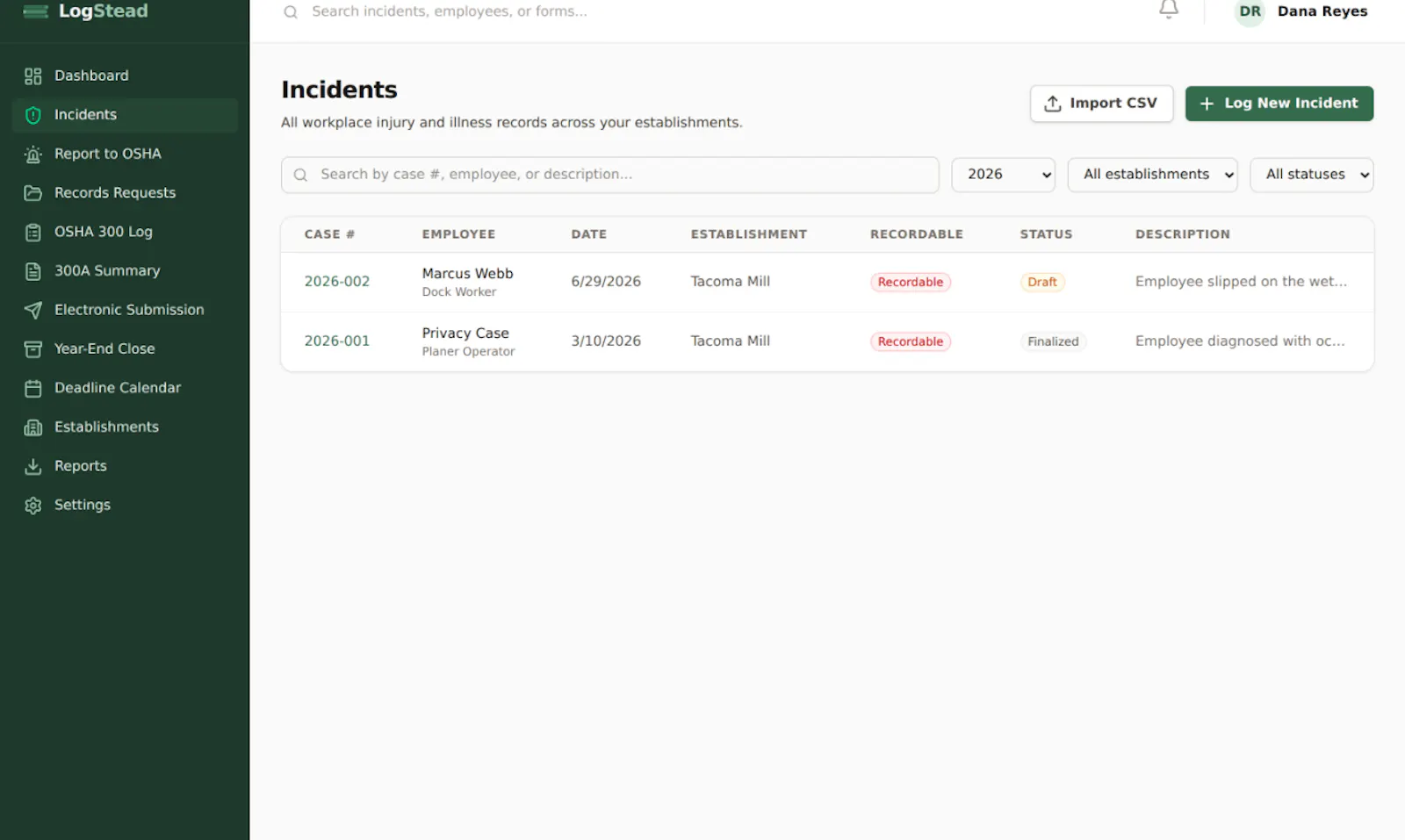
Task: Click the Reports download icon
Action: pyautogui.click(x=33, y=466)
